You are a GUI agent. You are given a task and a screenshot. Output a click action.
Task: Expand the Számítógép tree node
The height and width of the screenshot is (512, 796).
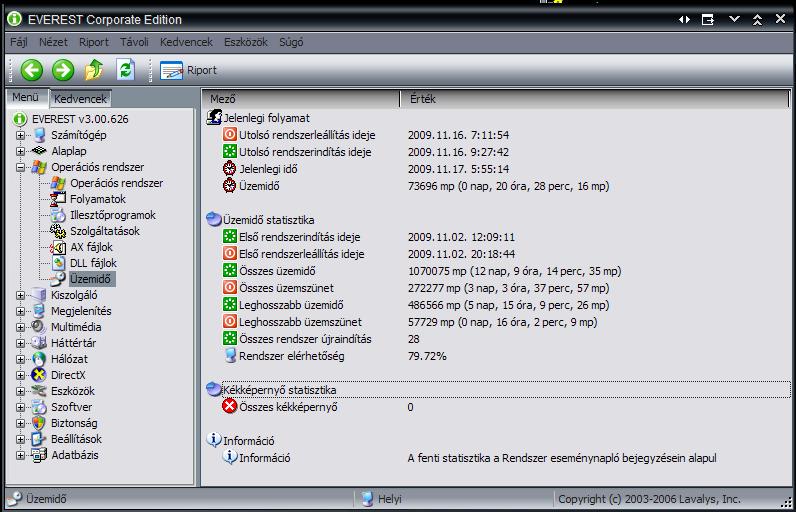20,135
